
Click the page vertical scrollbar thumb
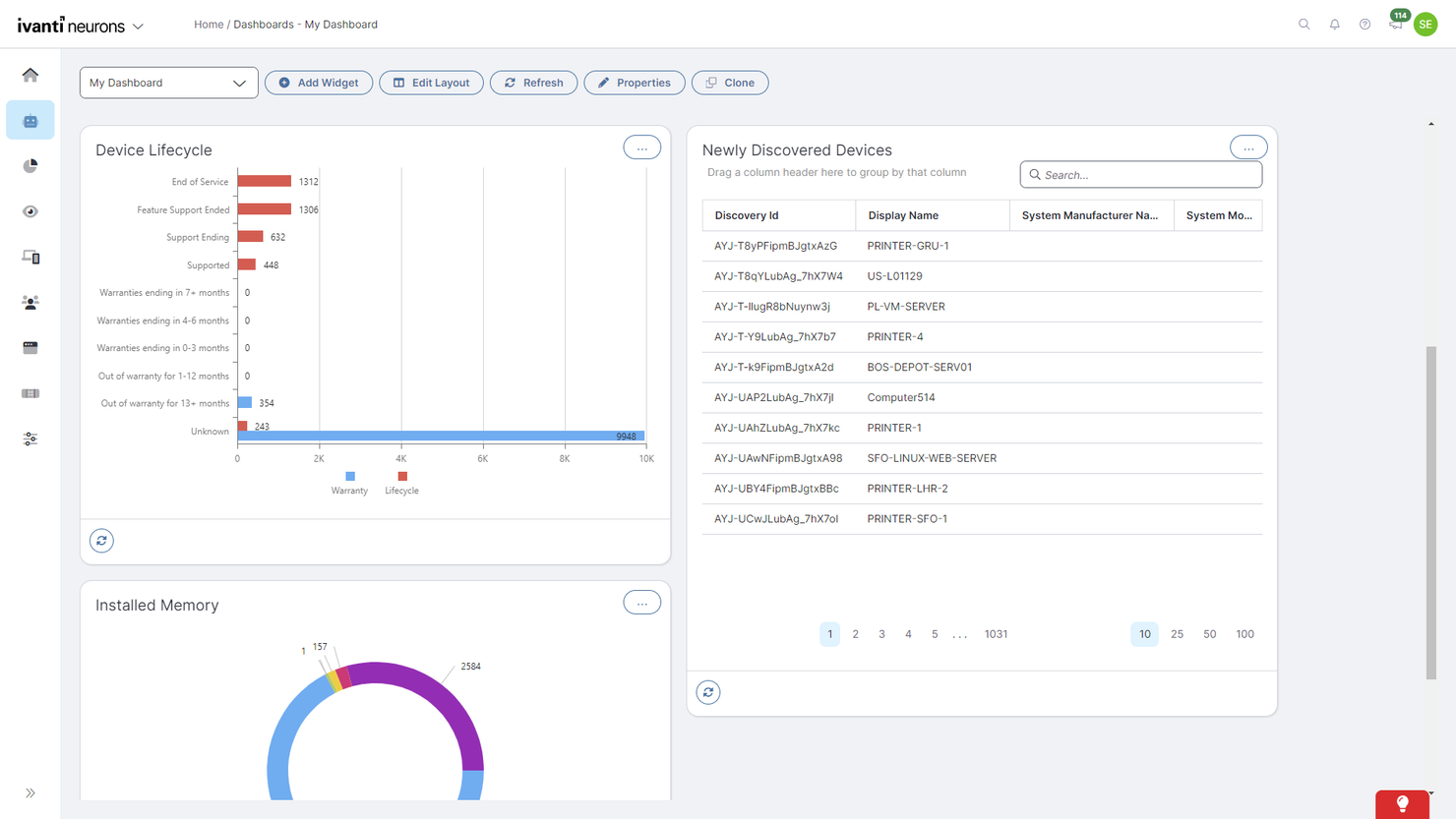tap(1431, 511)
